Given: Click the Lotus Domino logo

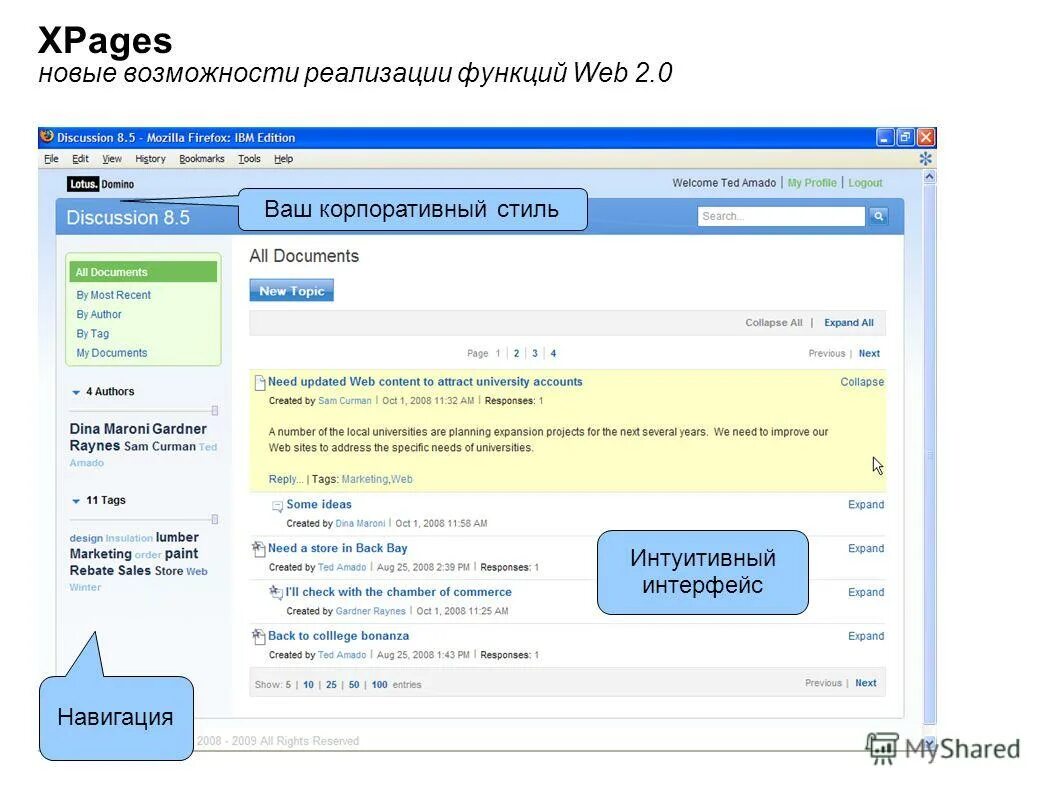Looking at the screenshot, I should [x=100, y=185].
